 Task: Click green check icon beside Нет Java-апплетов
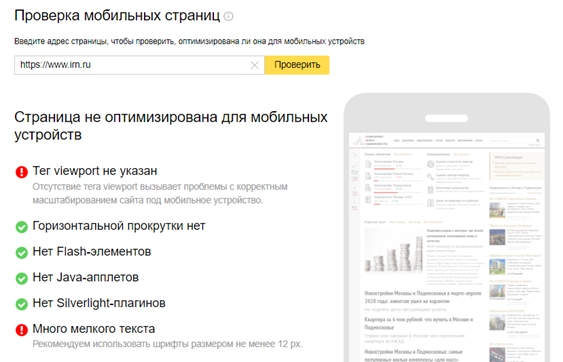[x=22, y=278]
